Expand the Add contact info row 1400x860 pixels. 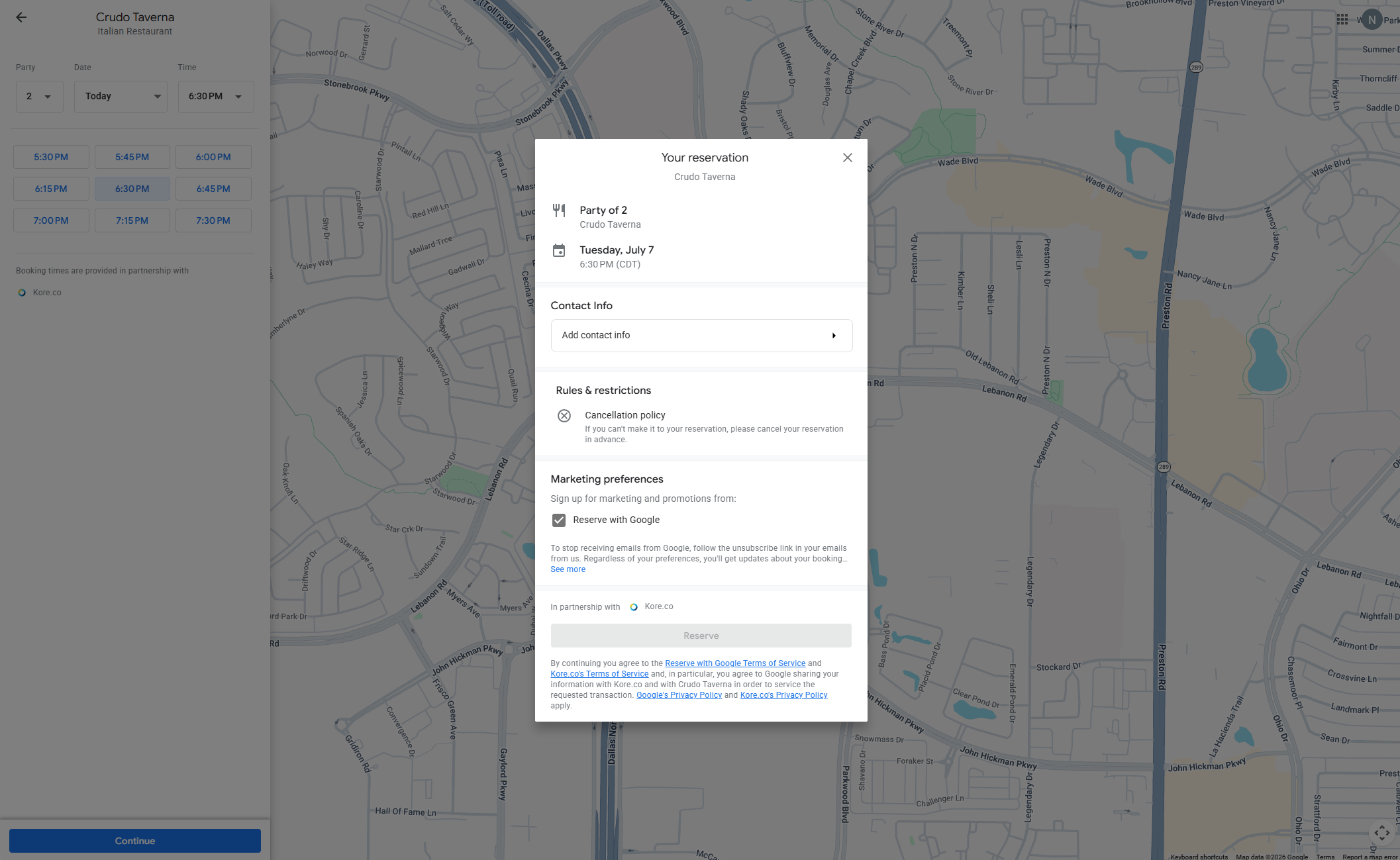(701, 336)
